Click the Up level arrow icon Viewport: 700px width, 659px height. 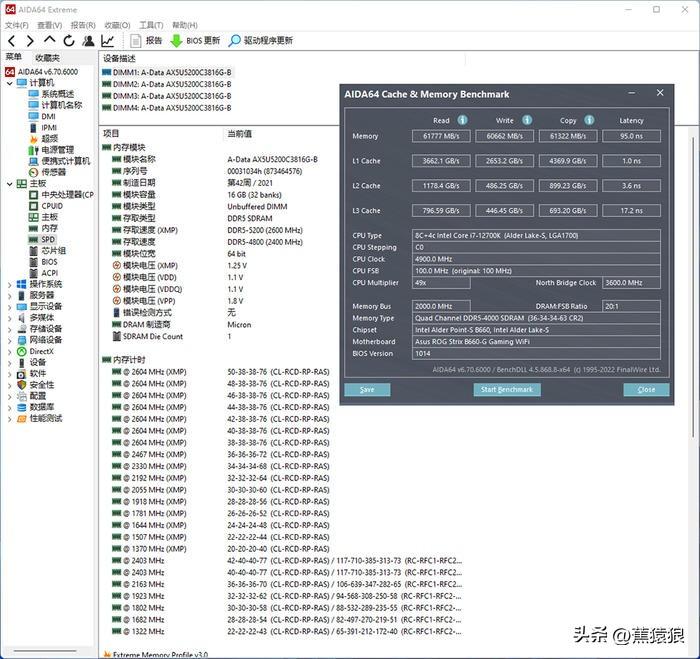coord(49,40)
